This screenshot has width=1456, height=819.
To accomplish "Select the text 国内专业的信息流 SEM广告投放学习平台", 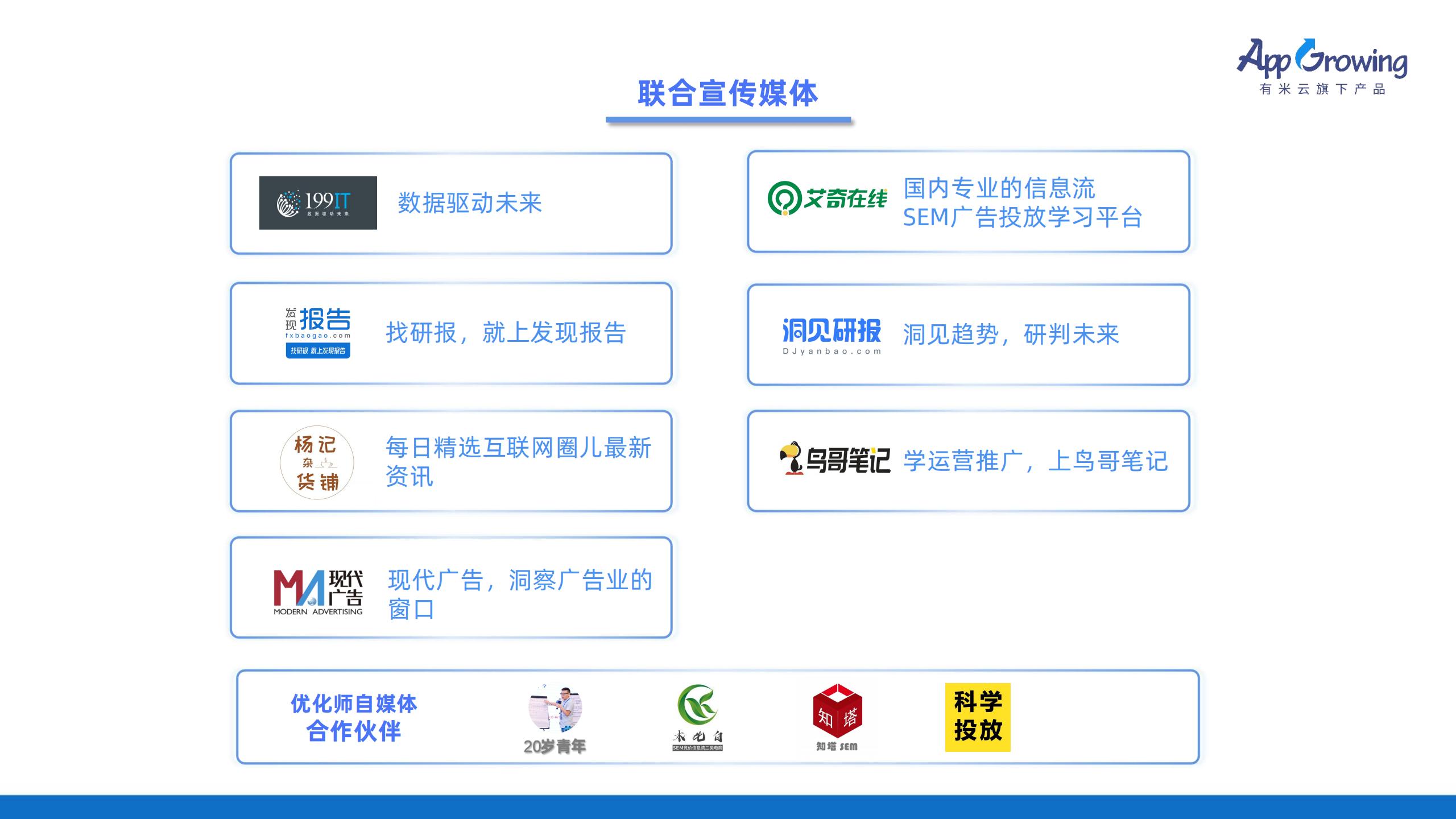I will tap(1023, 202).
